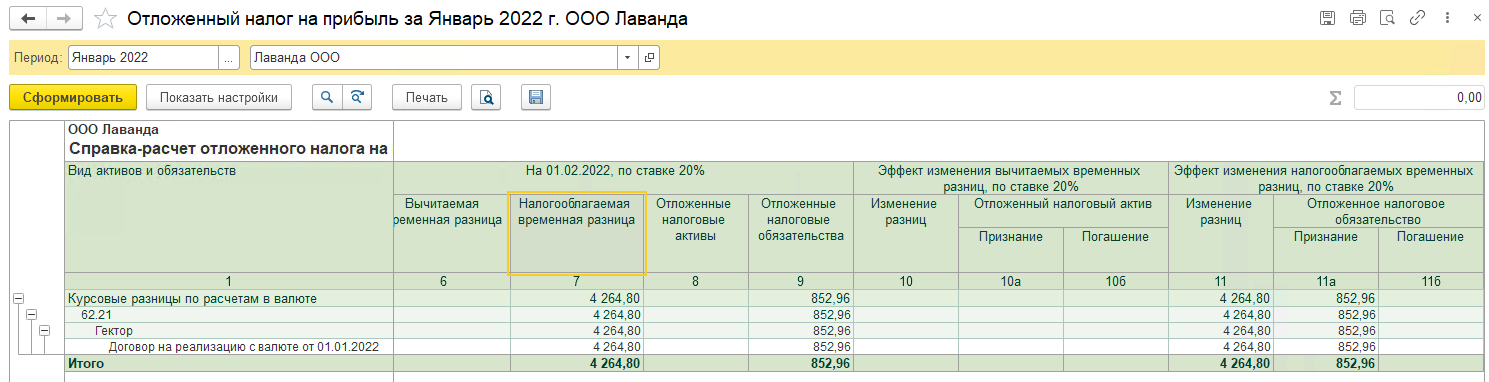Click the Сформировать button
The height and width of the screenshot is (382, 1489).
pos(72,97)
